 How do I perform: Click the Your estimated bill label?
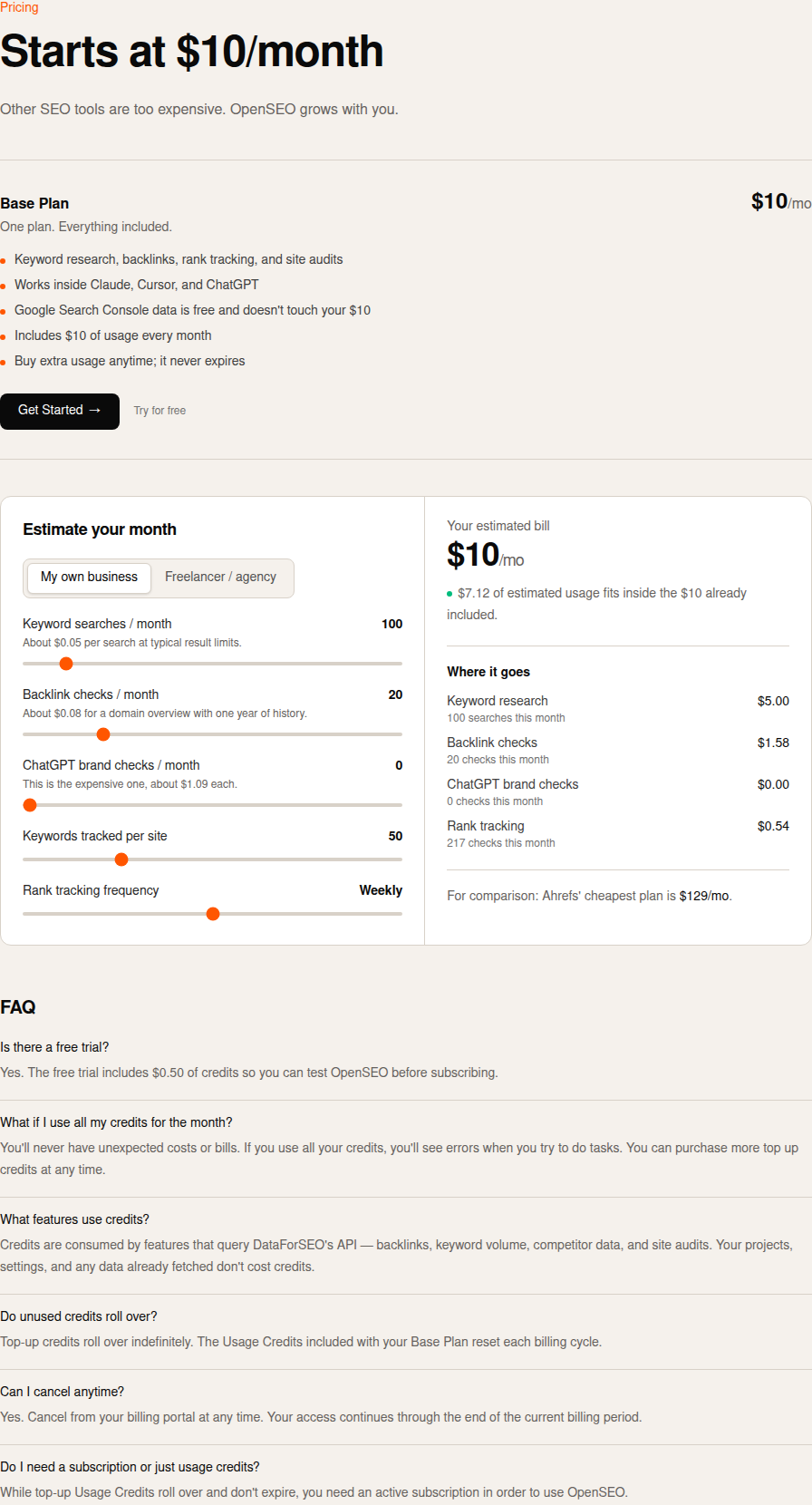498,526
